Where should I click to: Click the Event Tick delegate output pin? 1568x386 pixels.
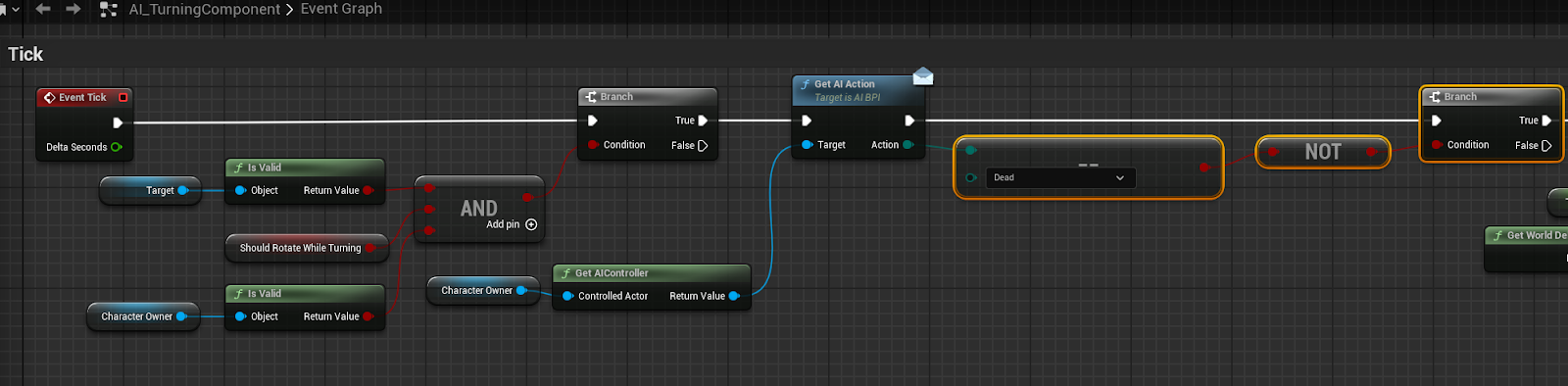(x=122, y=97)
